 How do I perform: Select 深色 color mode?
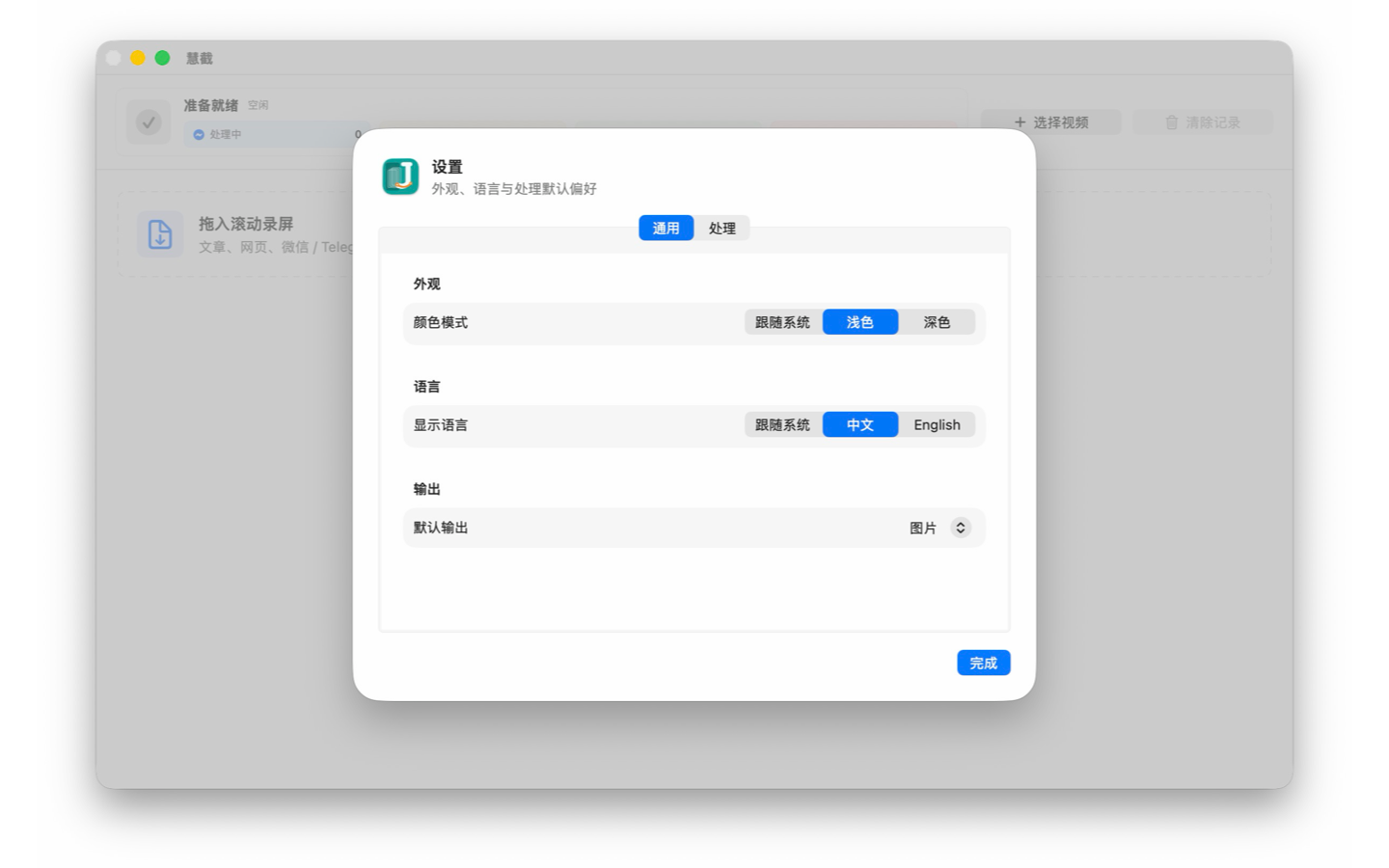pyautogui.click(x=937, y=322)
